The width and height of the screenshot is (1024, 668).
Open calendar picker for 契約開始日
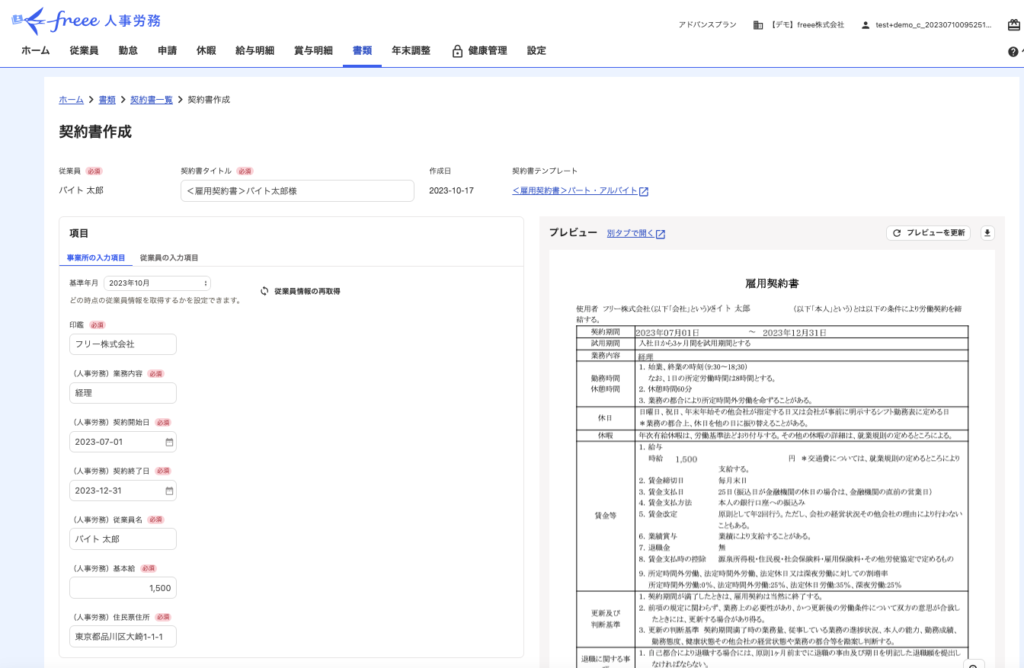169,441
